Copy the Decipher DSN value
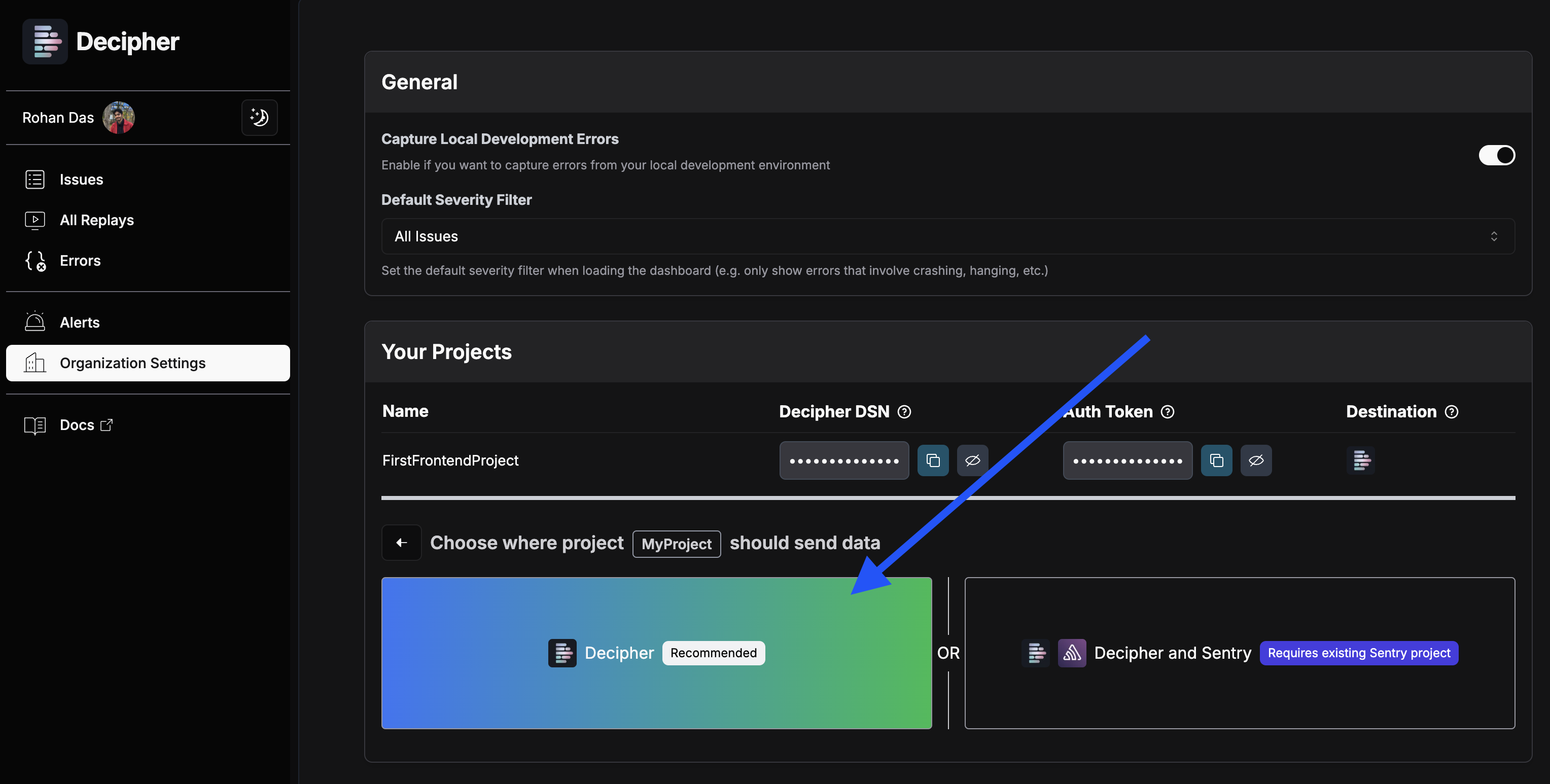The width and height of the screenshot is (1550, 784). [933, 460]
